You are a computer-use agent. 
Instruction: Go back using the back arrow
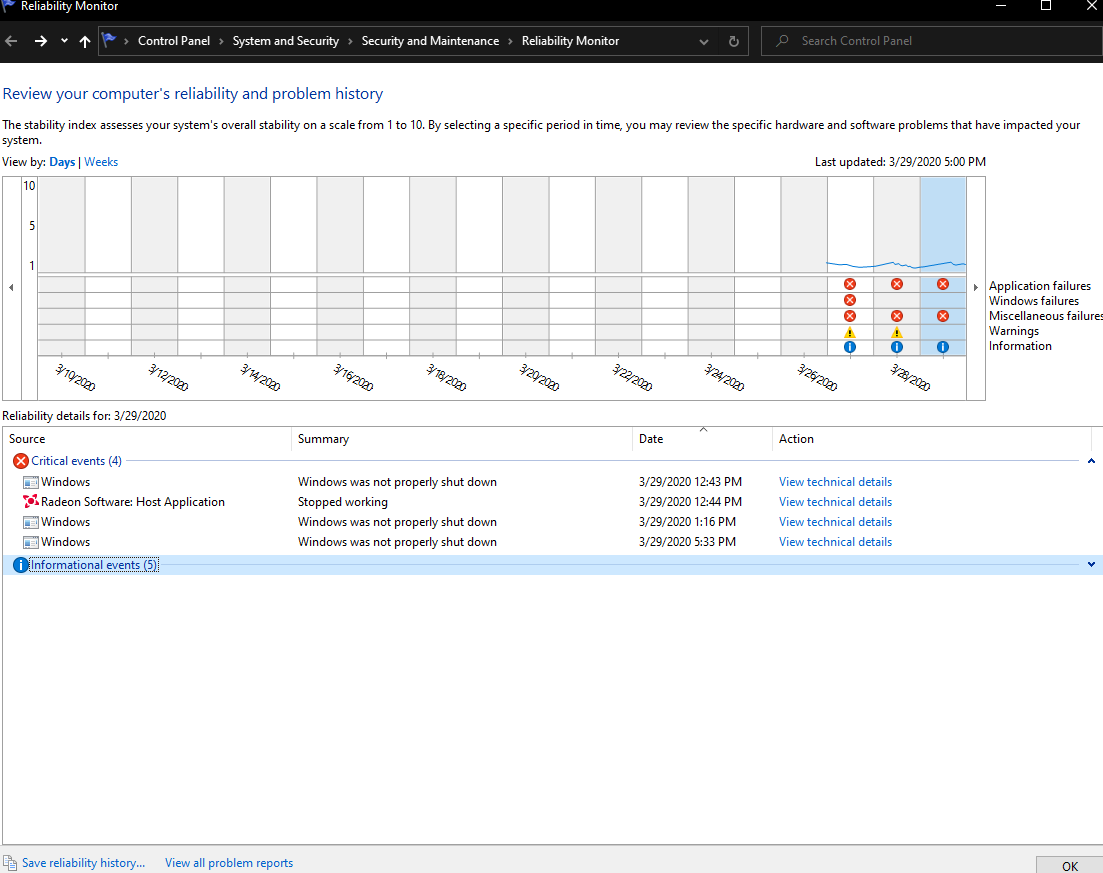[x=11, y=41]
